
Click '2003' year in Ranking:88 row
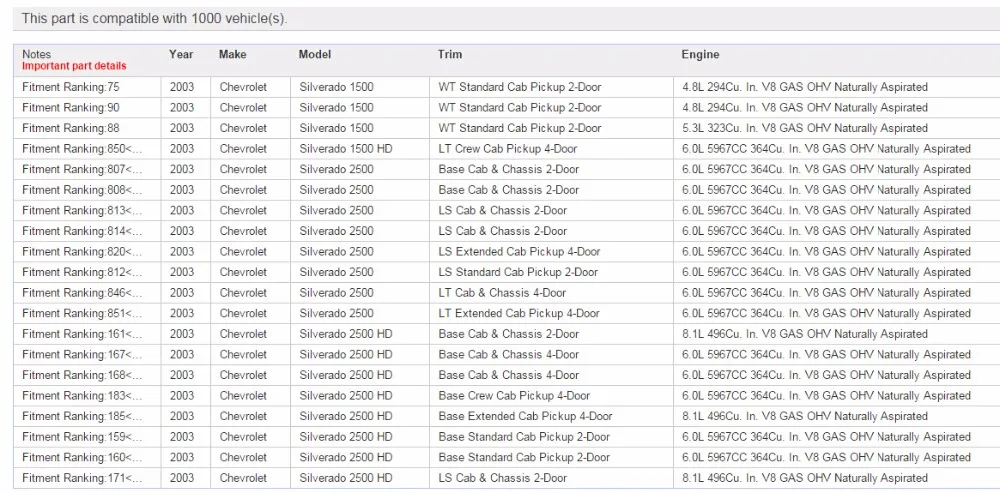tap(186, 128)
